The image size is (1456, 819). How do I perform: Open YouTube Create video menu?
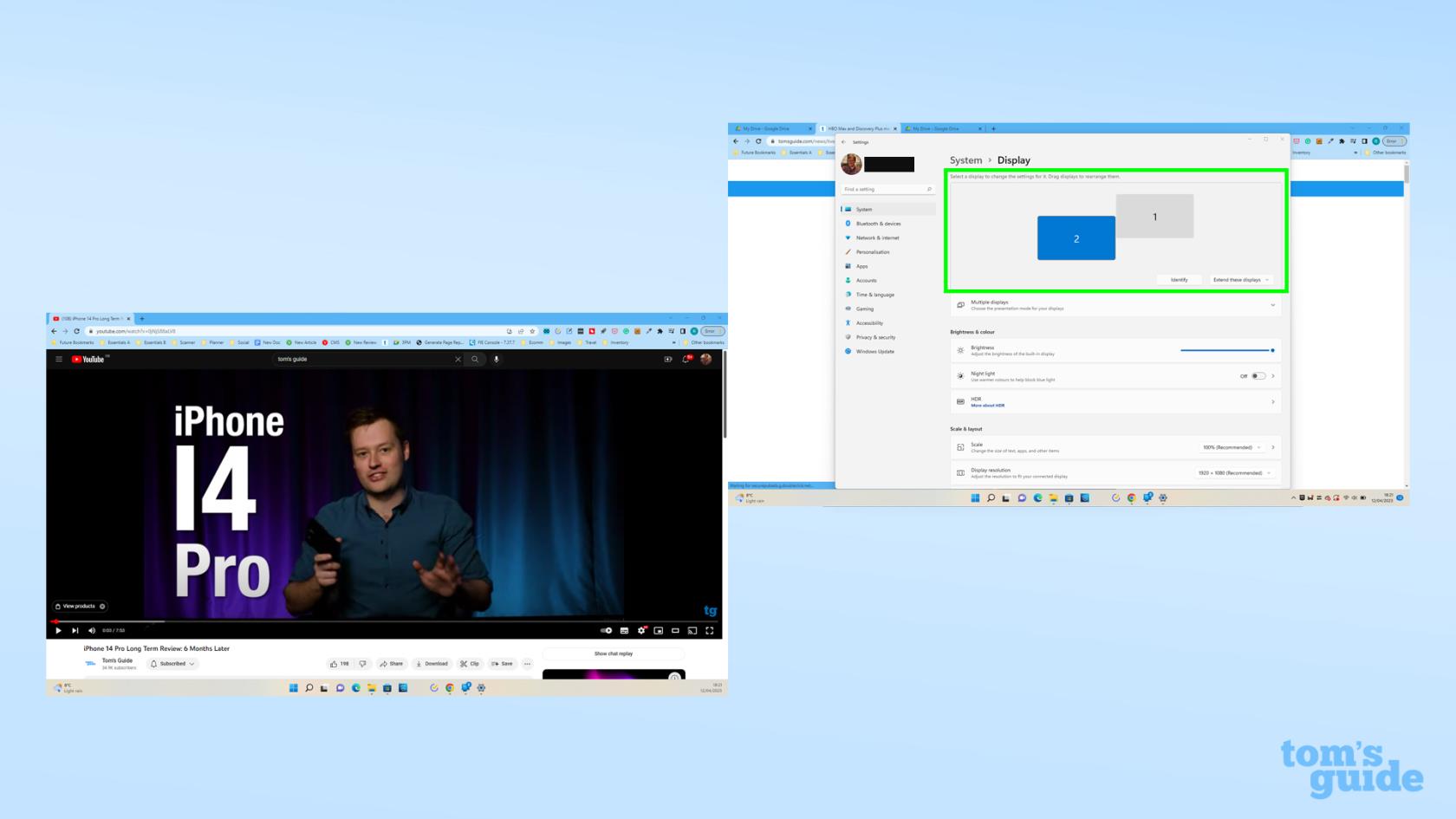[668, 359]
